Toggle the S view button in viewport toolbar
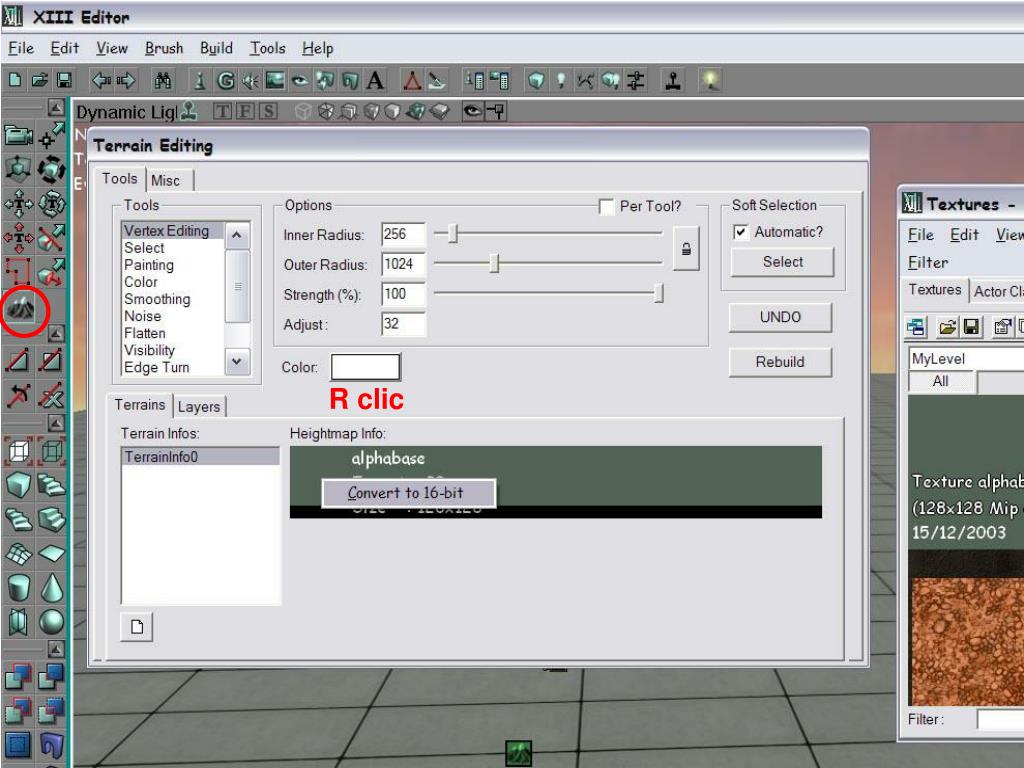The width and height of the screenshot is (1024, 768). click(268, 112)
